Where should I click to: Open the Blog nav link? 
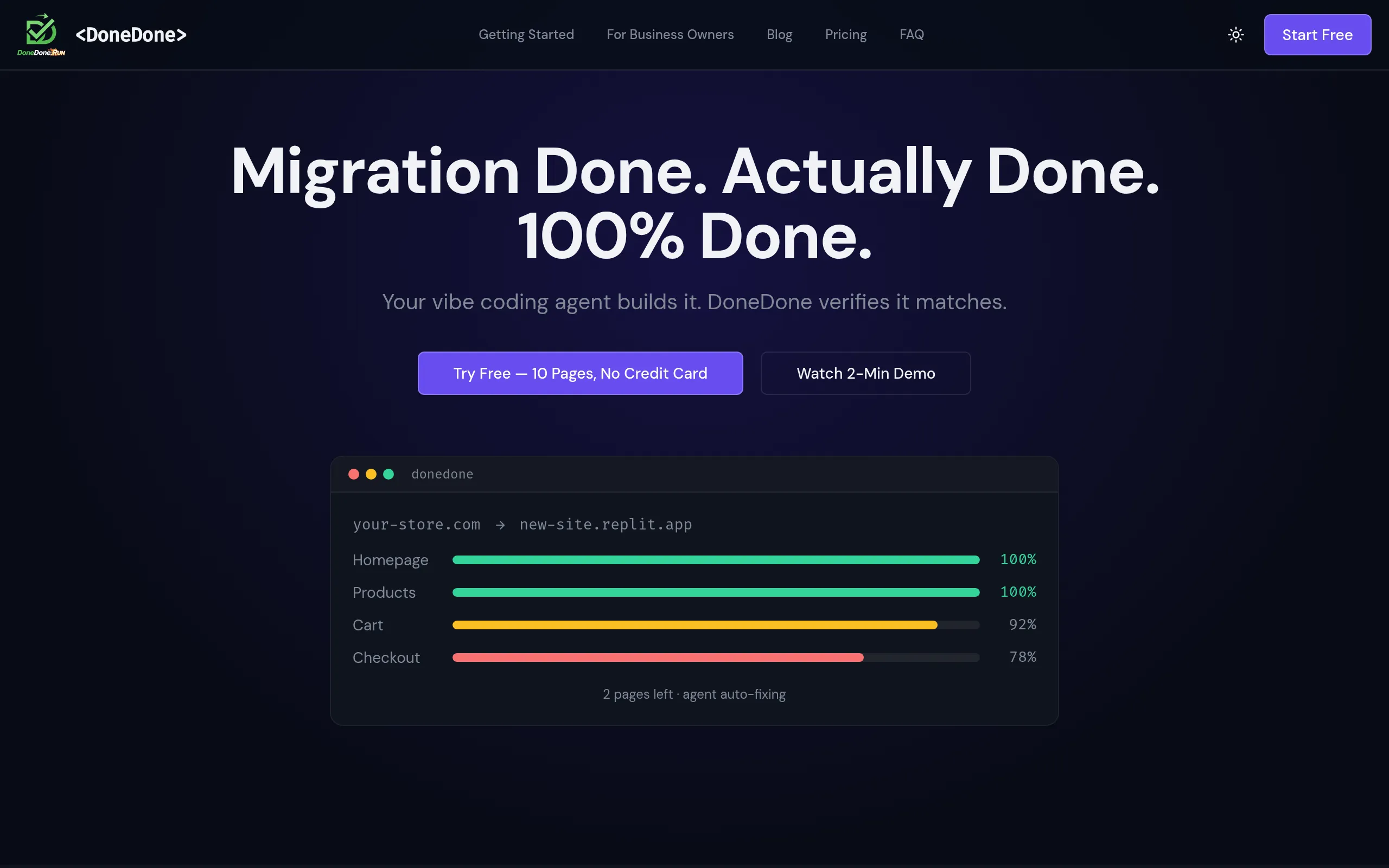coord(780,34)
